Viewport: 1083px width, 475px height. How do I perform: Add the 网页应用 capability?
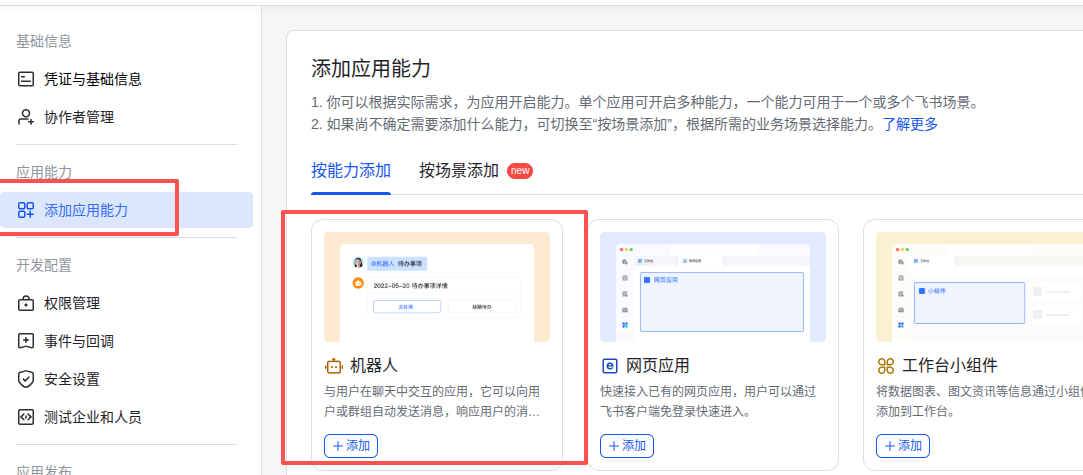coord(626,446)
